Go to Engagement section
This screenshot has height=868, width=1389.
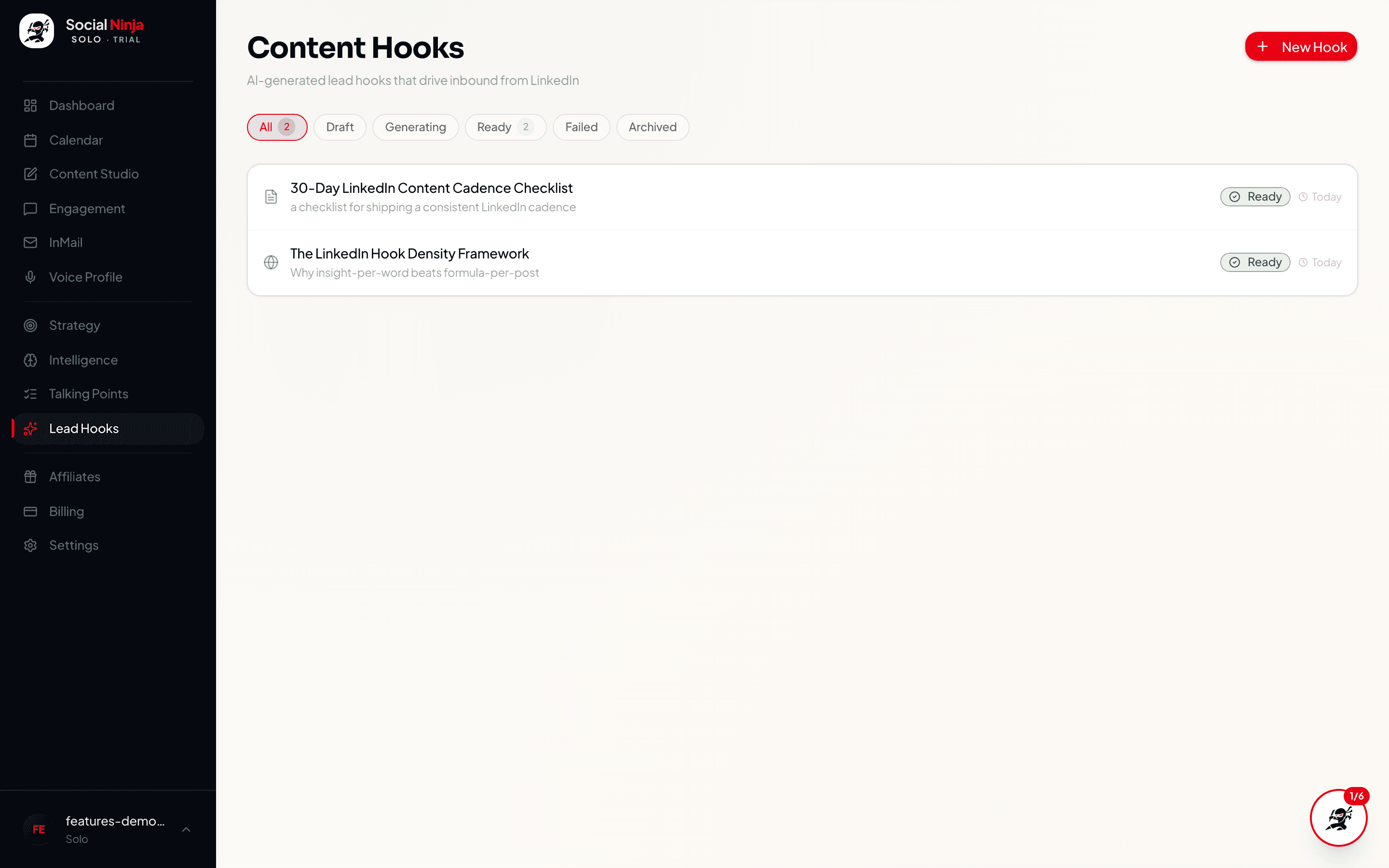108,209
